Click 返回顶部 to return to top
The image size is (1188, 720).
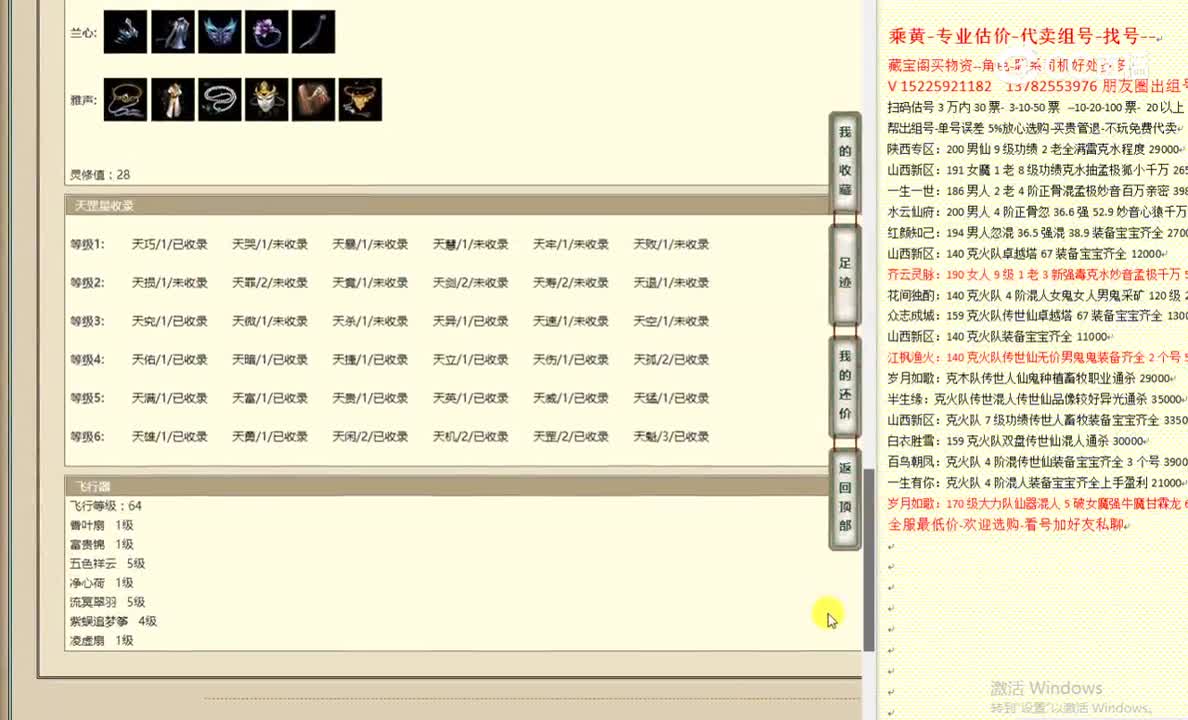tap(845, 497)
